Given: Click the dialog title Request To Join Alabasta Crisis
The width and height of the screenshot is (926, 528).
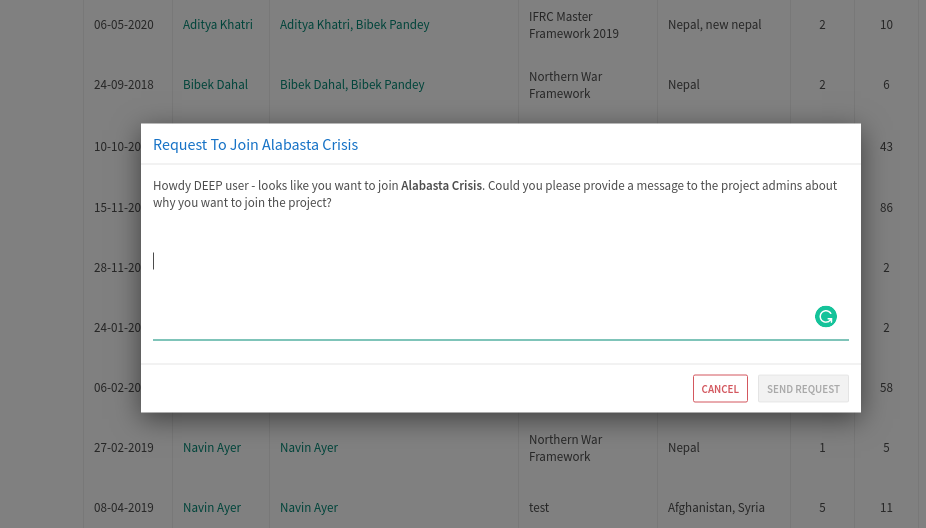Looking at the screenshot, I should pyautogui.click(x=255, y=145).
